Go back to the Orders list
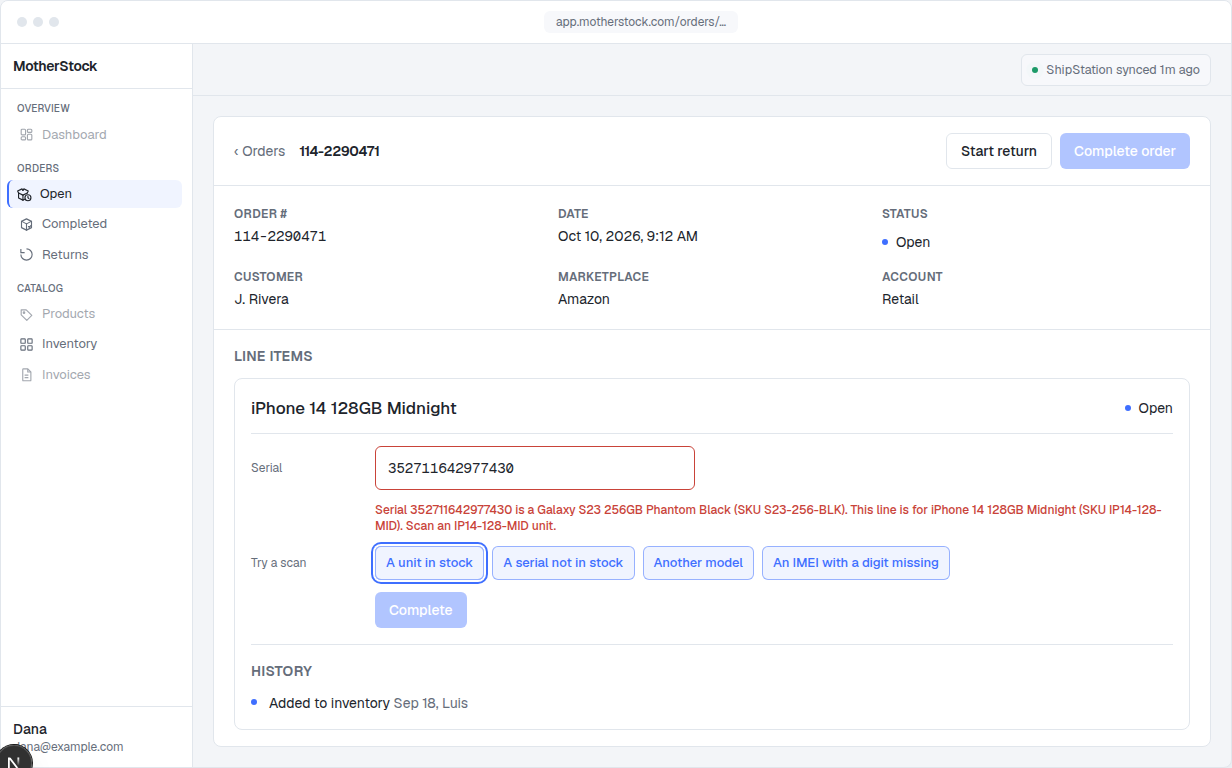Image resolution: width=1232 pixels, height=768 pixels. point(260,151)
